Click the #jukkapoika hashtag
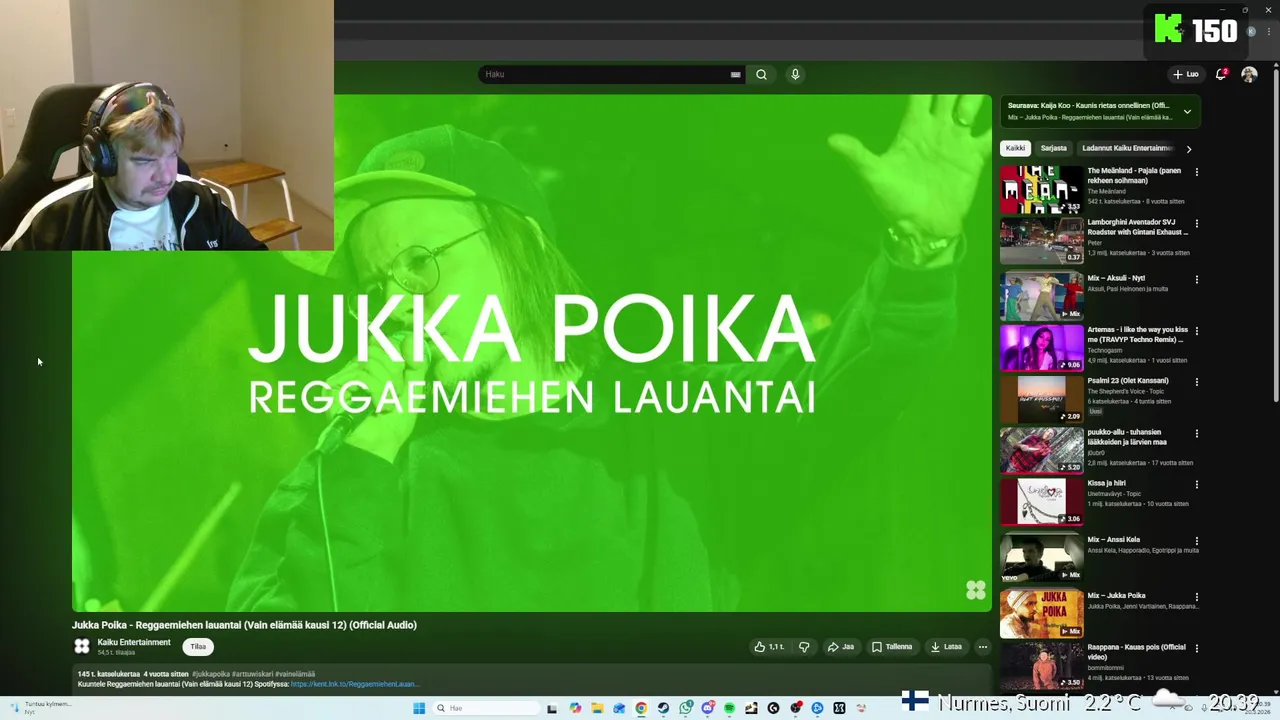This screenshot has height=720, width=1280. (x=211, y=674)
